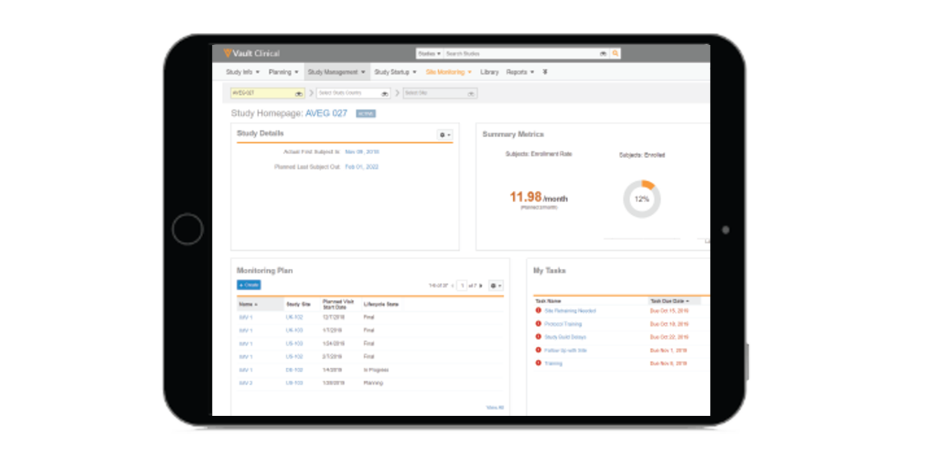Open the Library tab
Image resolution: width=930 pixels, height=470 pixels.
489,72
